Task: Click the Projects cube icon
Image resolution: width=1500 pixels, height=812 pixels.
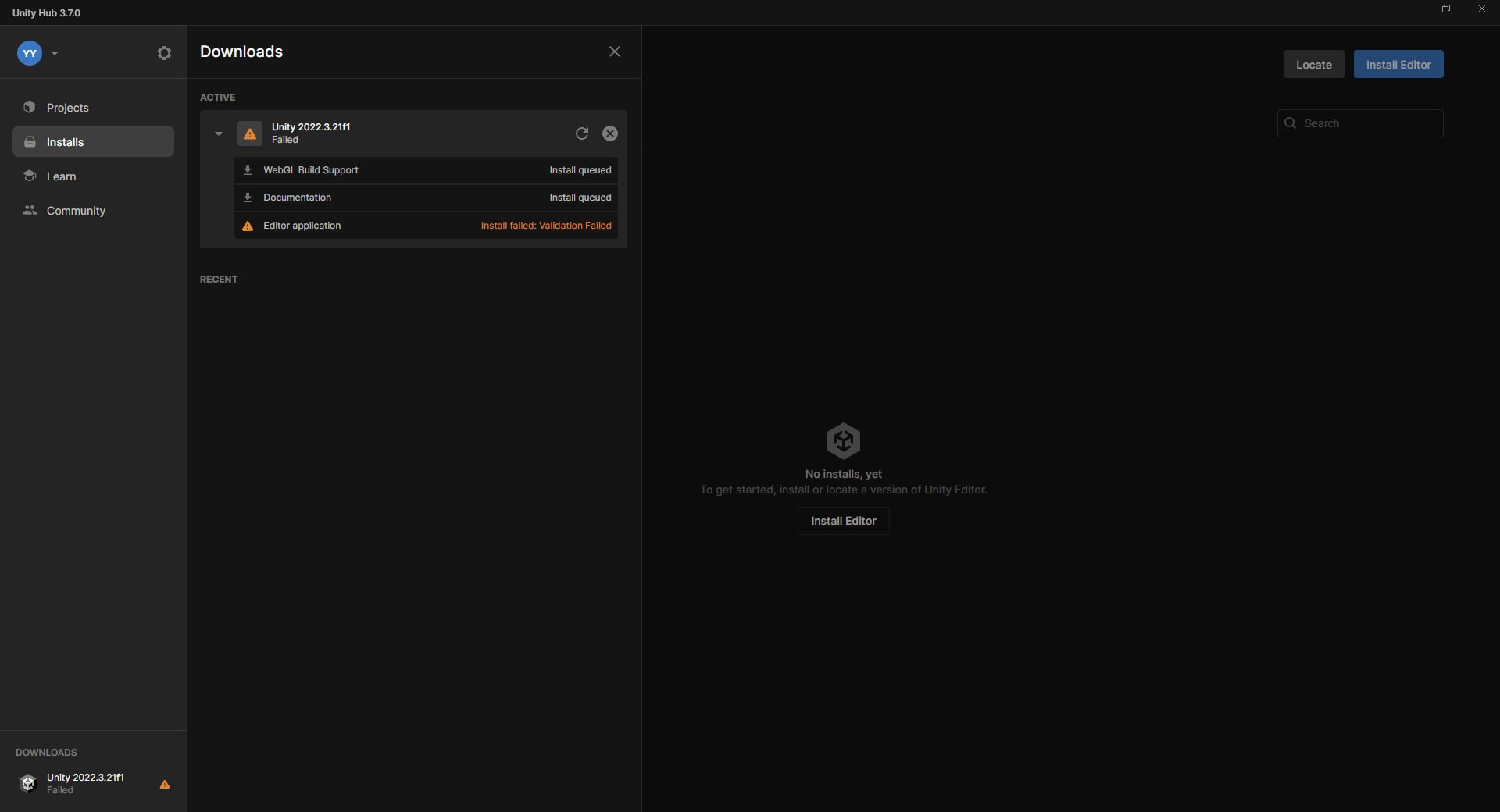Action: click(x=30, y=107)
